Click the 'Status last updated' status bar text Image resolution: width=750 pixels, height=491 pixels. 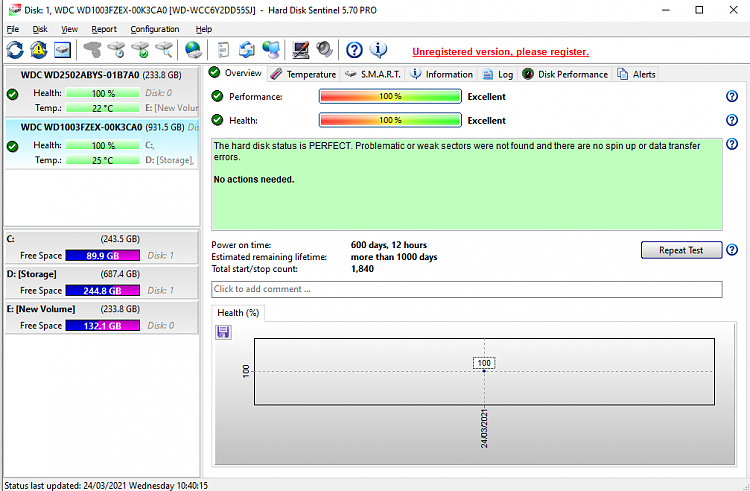[106, 486]
